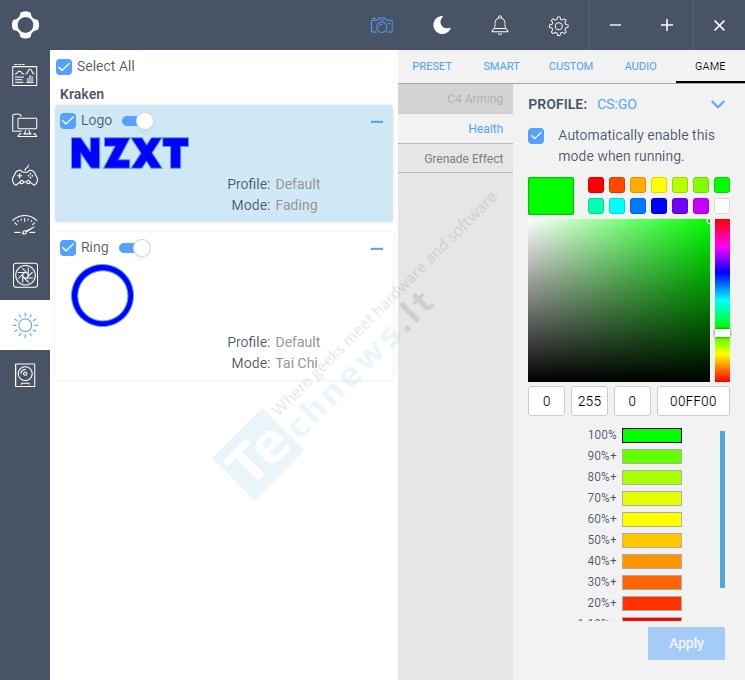
Task: Select the 80%+ health color bar
Action: (652, 477)
